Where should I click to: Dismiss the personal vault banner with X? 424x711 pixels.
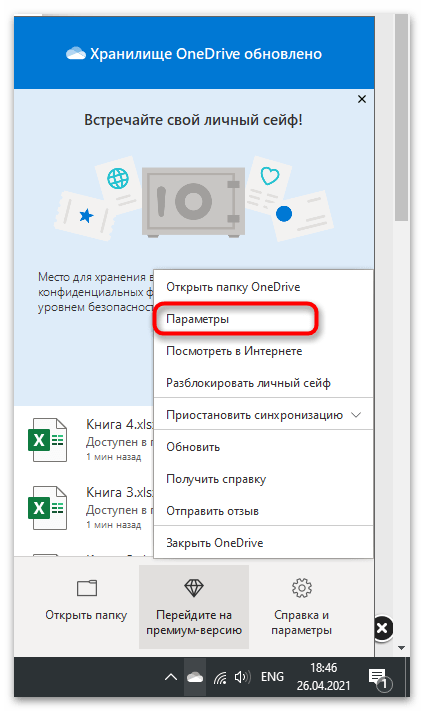[x=361, y=99]
